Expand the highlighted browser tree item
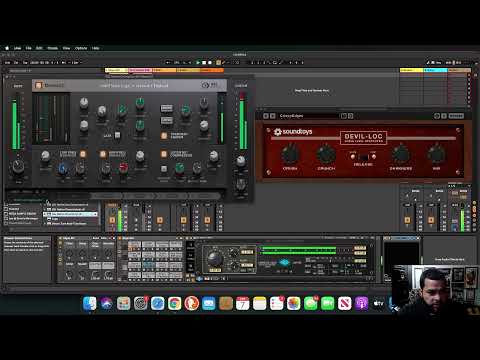The image size is (480, 360). pos(45,214)
